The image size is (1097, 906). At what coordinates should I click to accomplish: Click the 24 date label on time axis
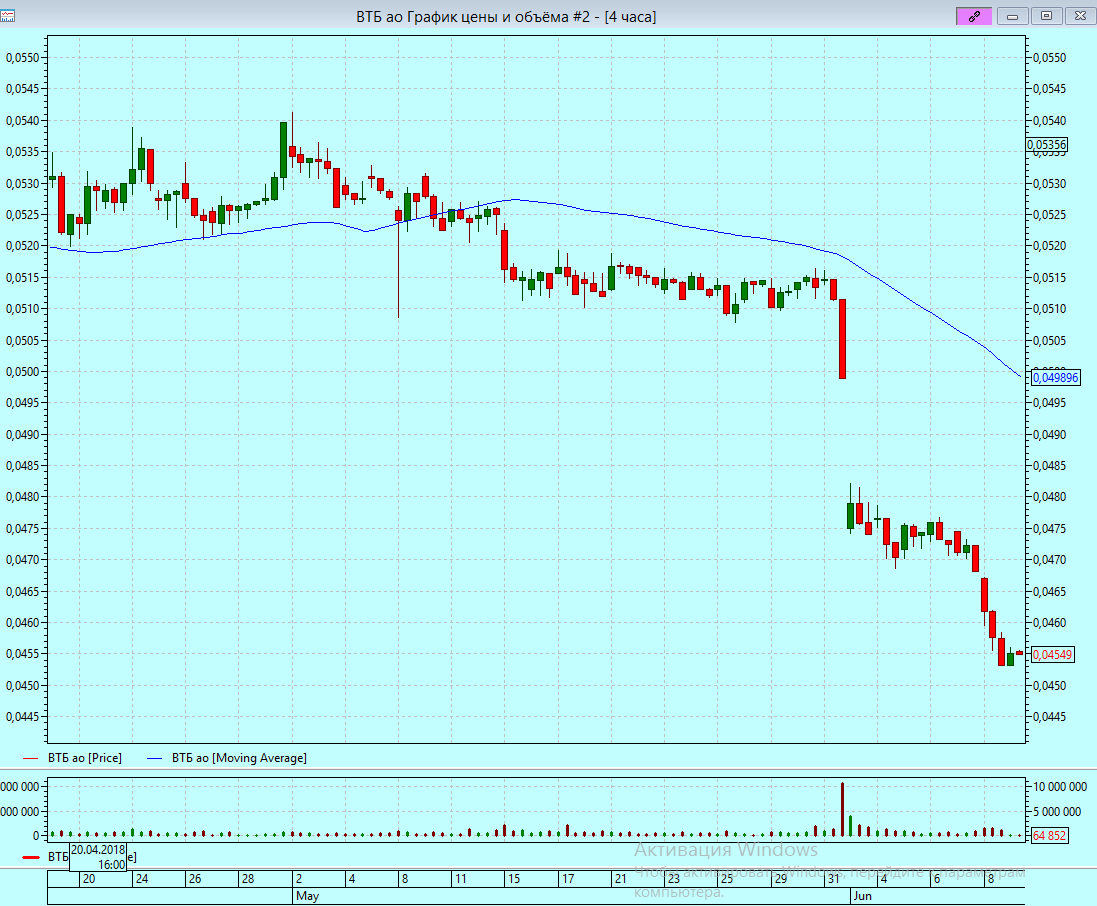(142, 879)
